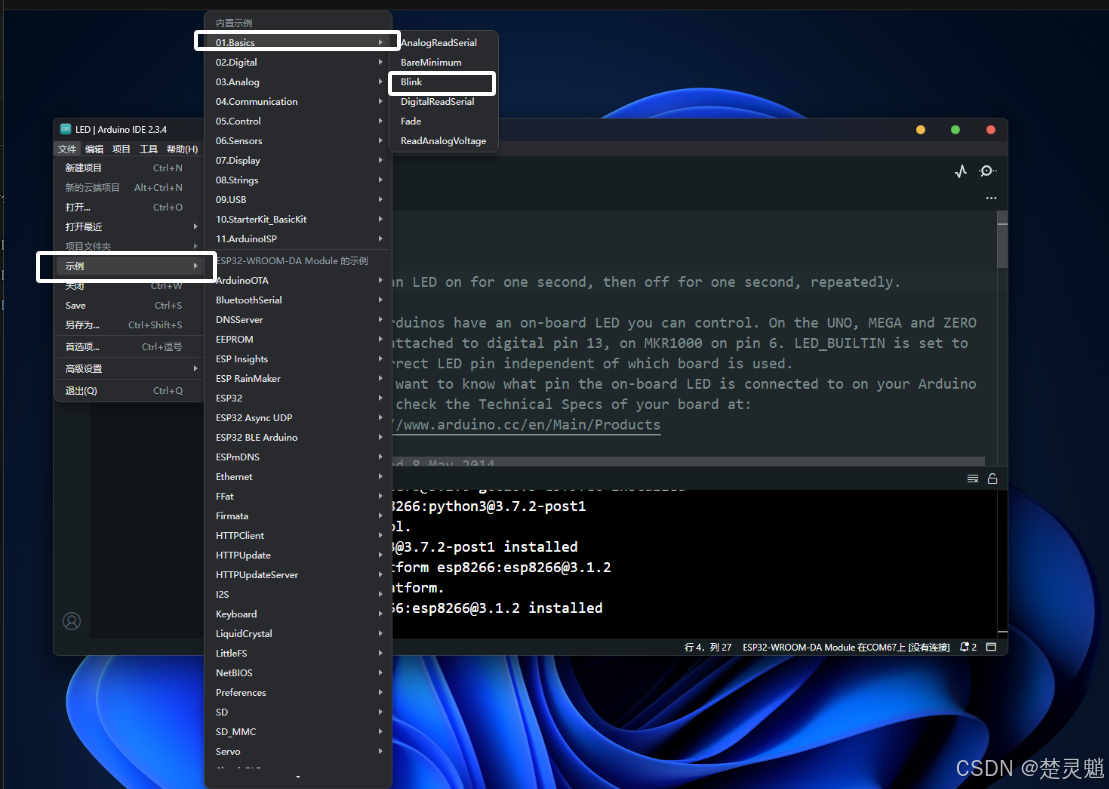
Task: Click the Arduino logo in title bar
Action: [x=66, y=129]
